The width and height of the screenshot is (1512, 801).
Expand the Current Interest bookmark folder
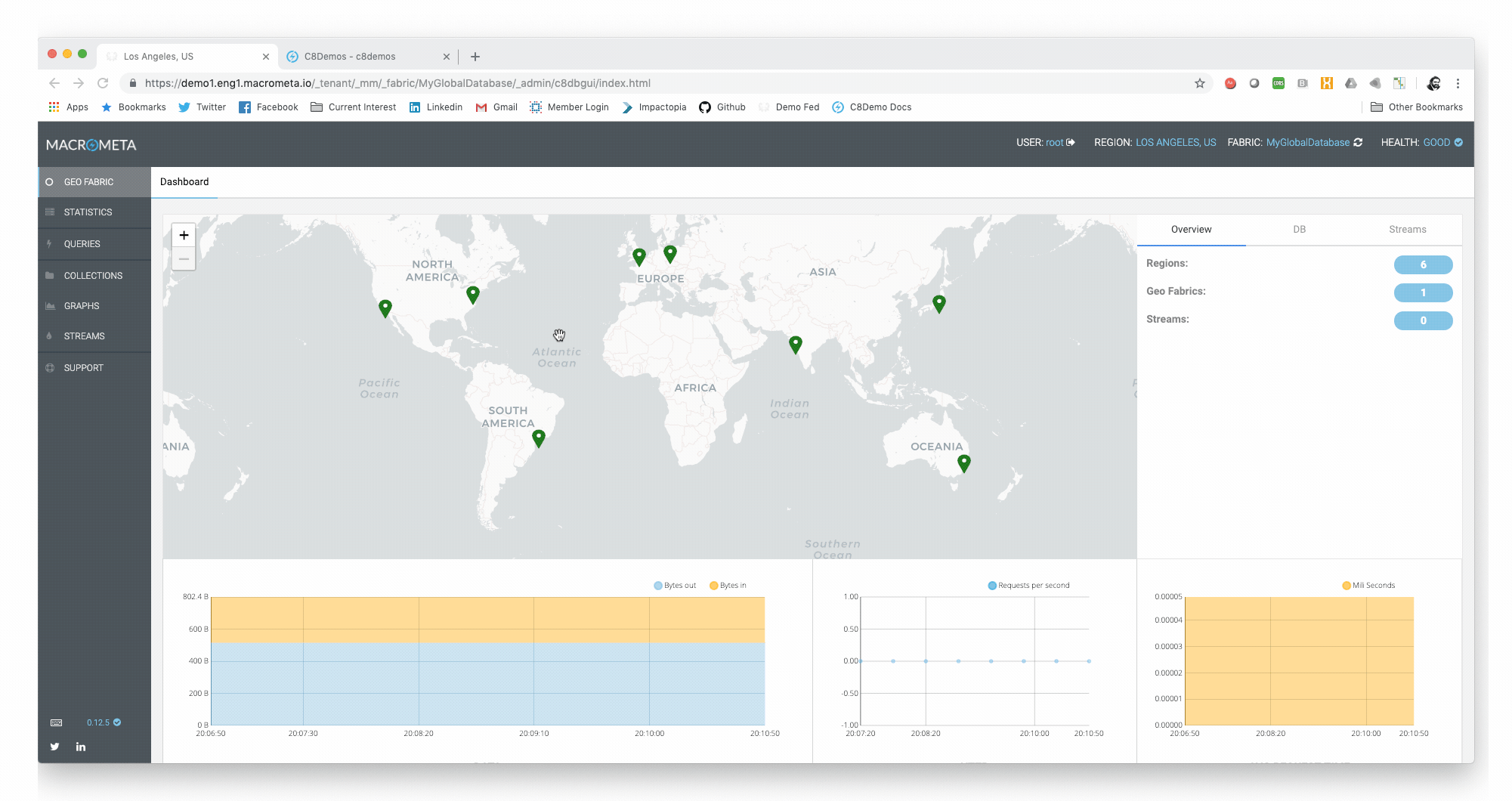pyautogui.click(x=354, y=107)
